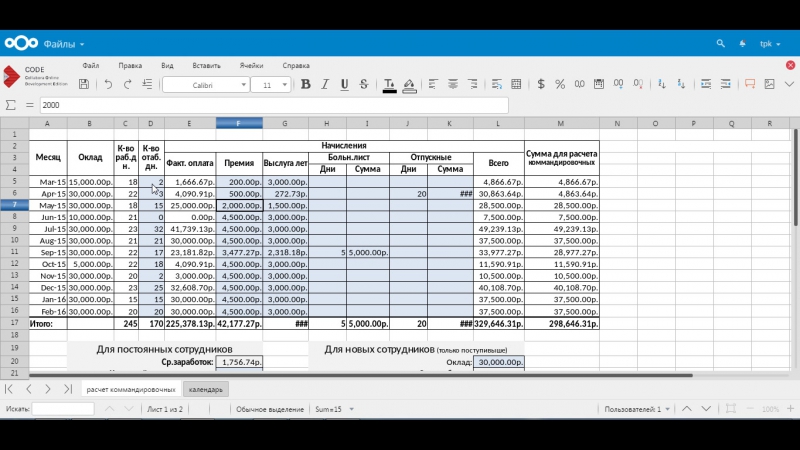Apply font color with black swatch
Screen dimensions: 800x450
click(x=389, y=86)
